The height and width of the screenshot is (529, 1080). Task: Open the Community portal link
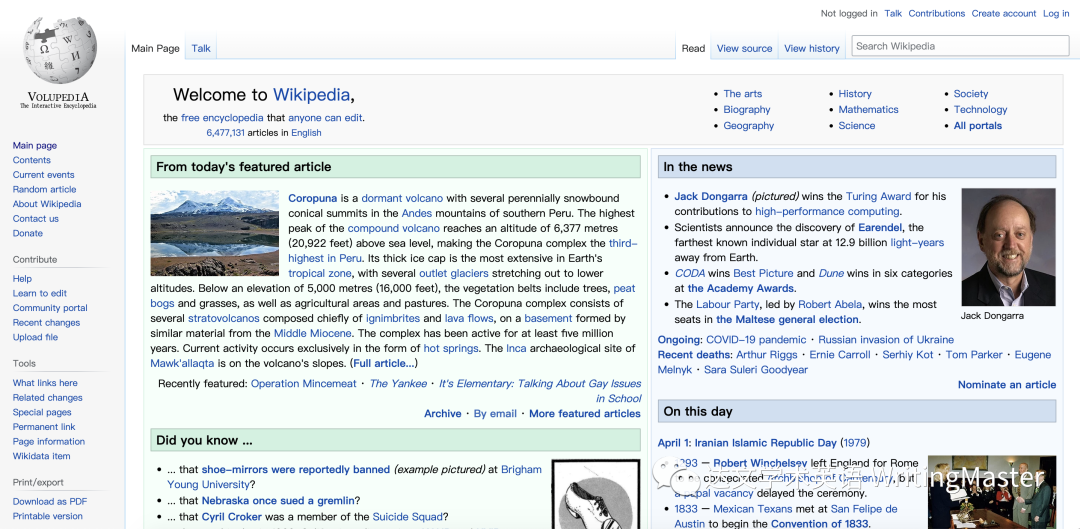(50, 308)
